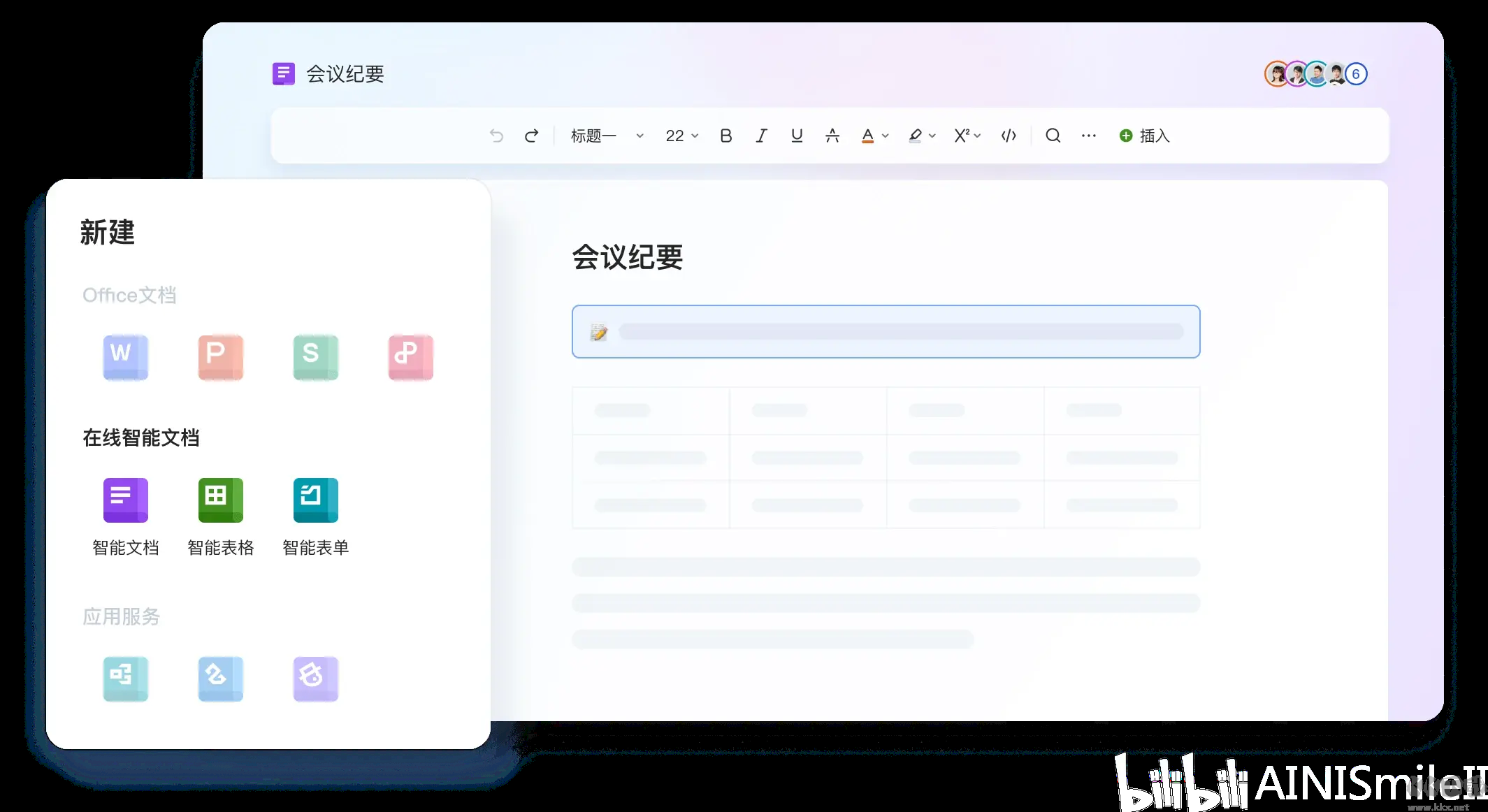This screenshot has height=812, width=1488.
Task: Open highlight color dropdown arrow
Action: [x=932, y=136]
